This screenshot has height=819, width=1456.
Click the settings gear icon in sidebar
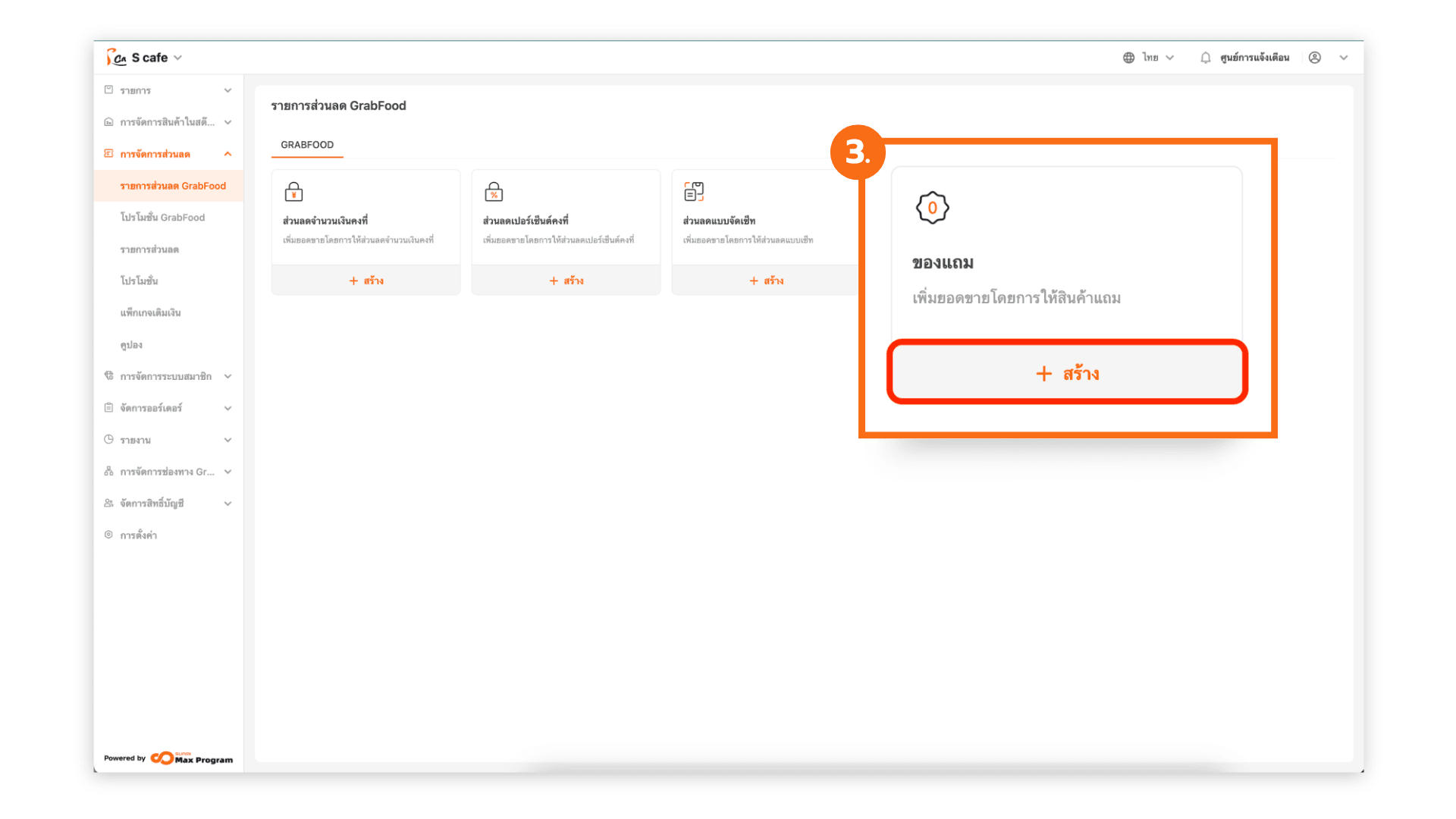point(108,535)
